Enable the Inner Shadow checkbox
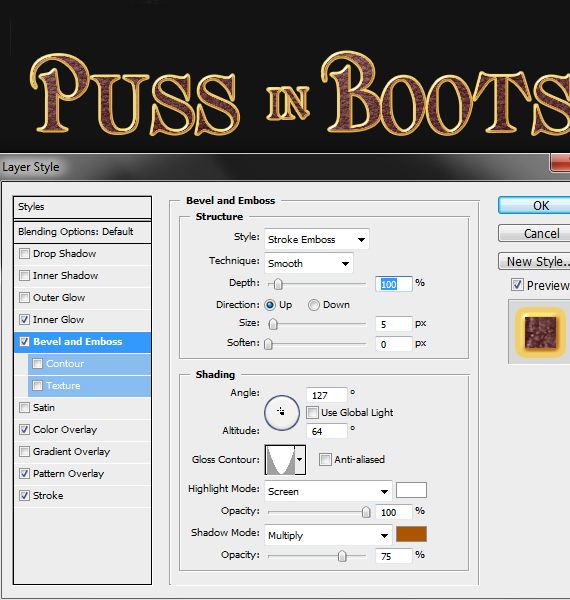The height and width of the screenshot is (600, 570). (24, 276)
